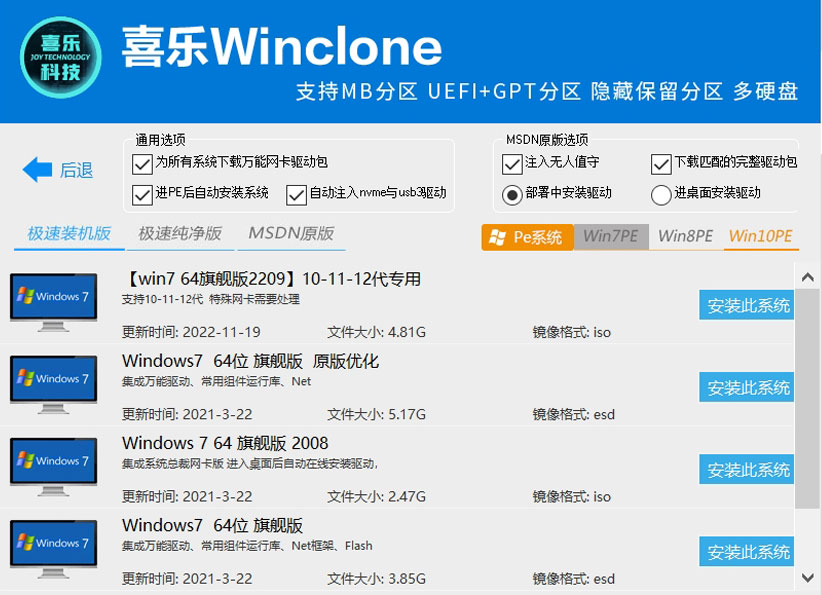Toggle 进PE后自动安装系统 checkbox
Screen dimensions: 822x595
142,194
